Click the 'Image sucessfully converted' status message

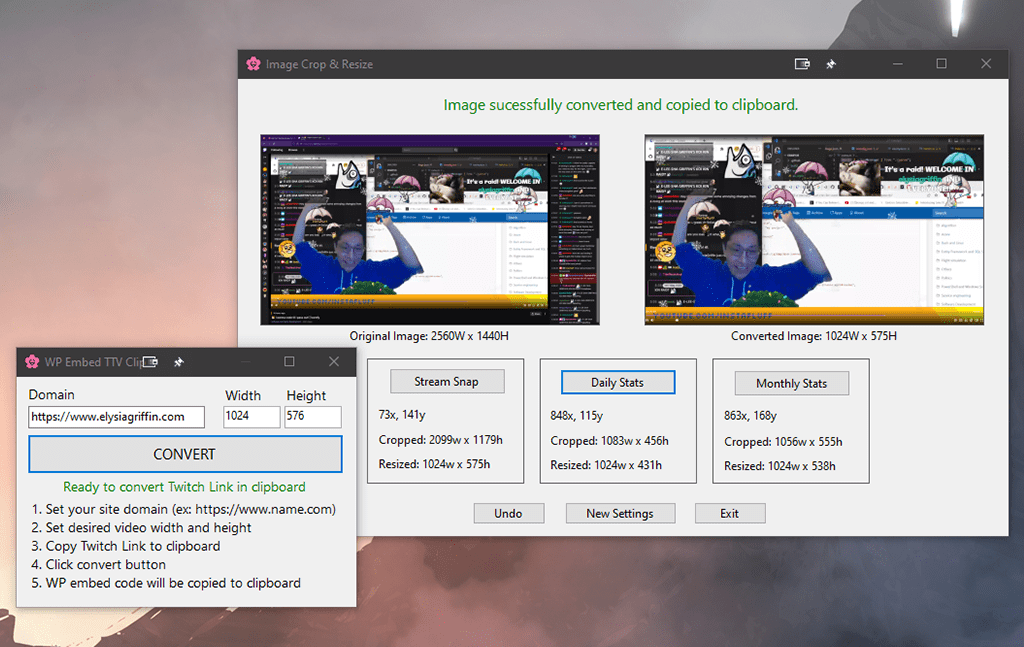click(620, 105)
